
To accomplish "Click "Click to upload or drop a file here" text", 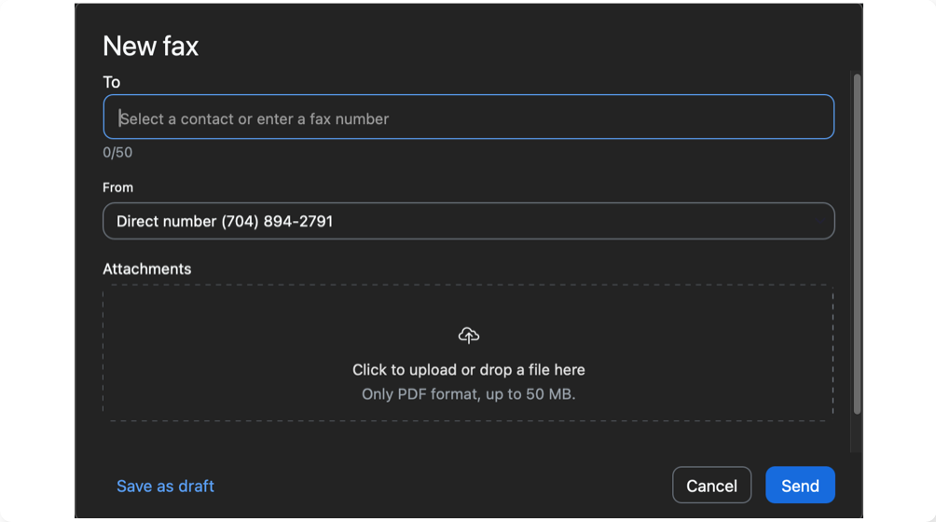I will pyautogui.click(x=468, y=369).
